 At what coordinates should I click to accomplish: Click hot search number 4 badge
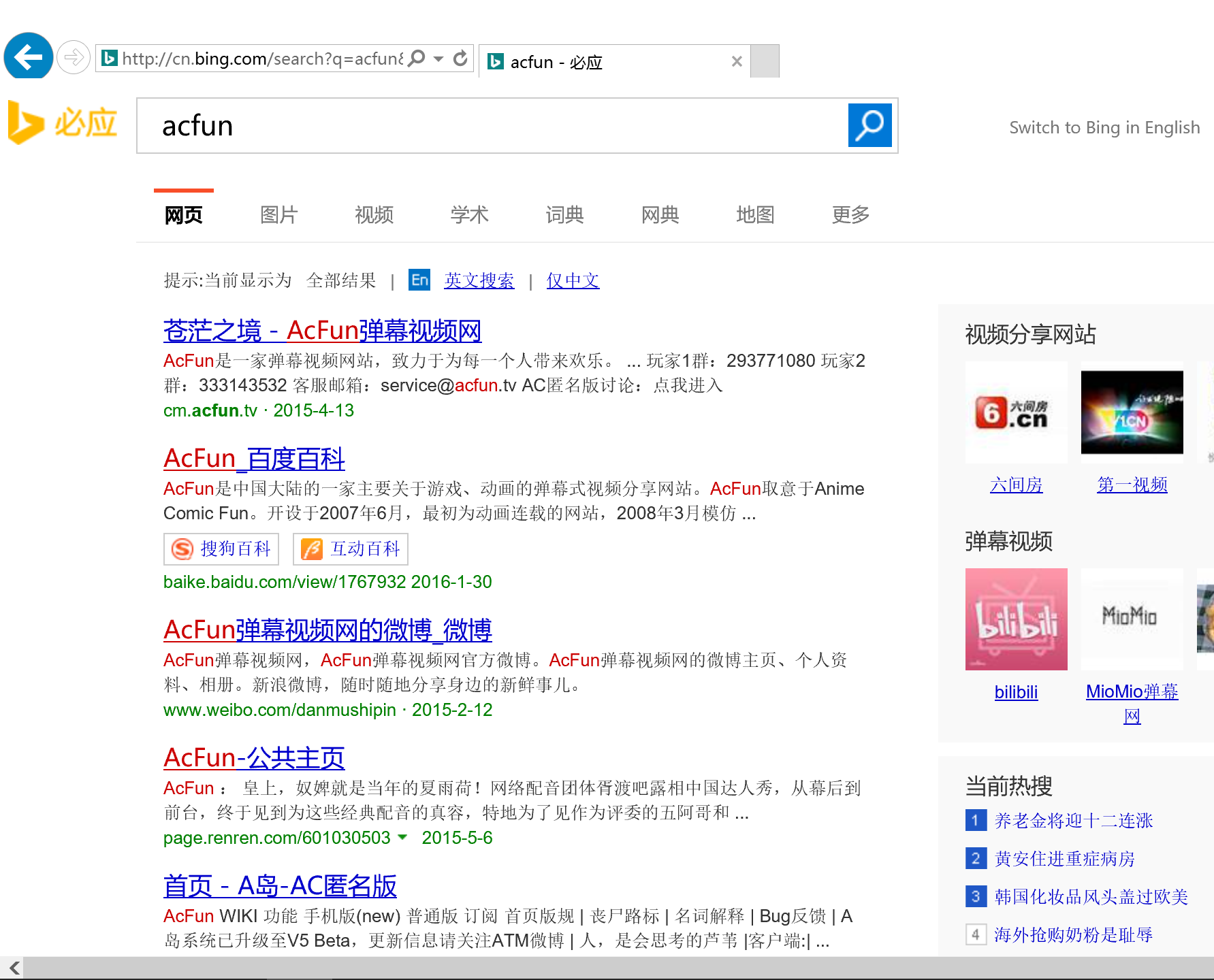coord(976,934)
